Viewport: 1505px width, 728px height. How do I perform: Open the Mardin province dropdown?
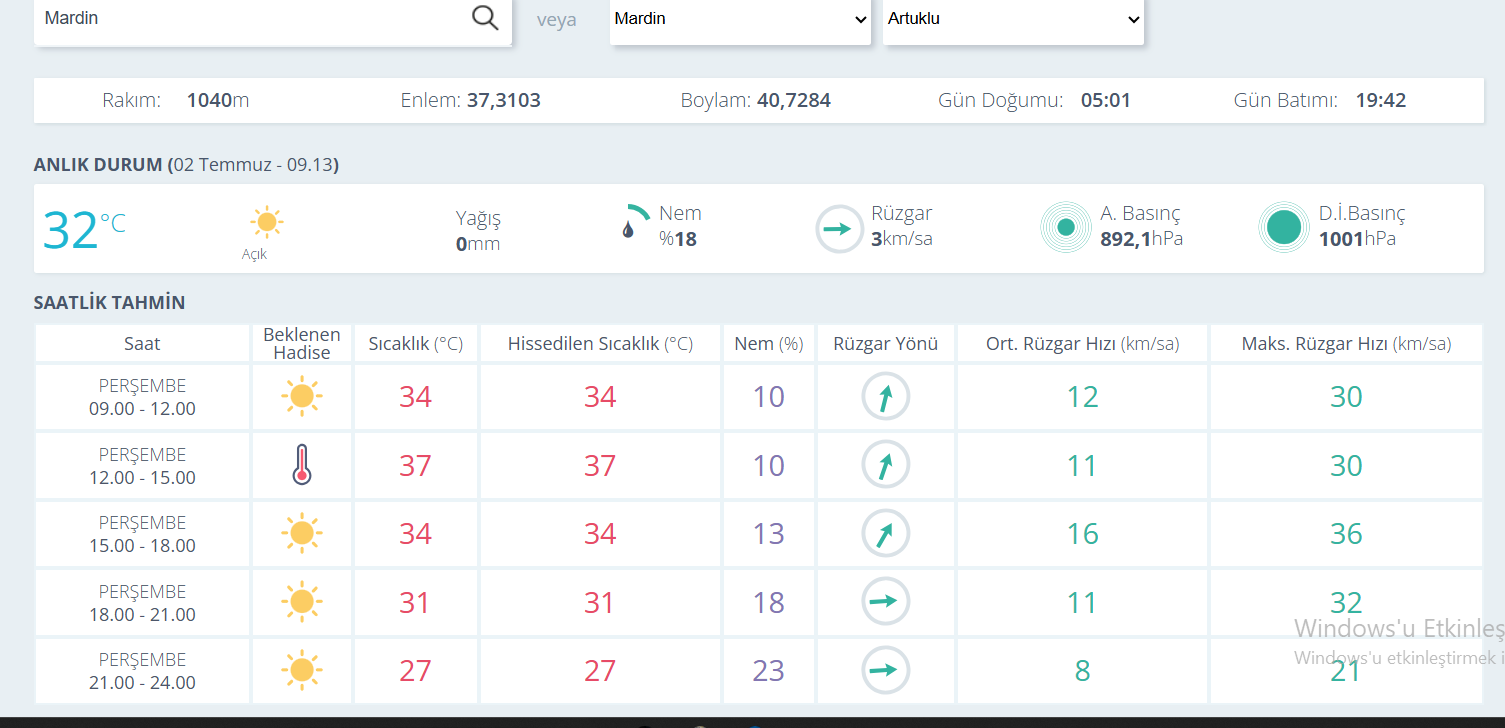(740, 19)
